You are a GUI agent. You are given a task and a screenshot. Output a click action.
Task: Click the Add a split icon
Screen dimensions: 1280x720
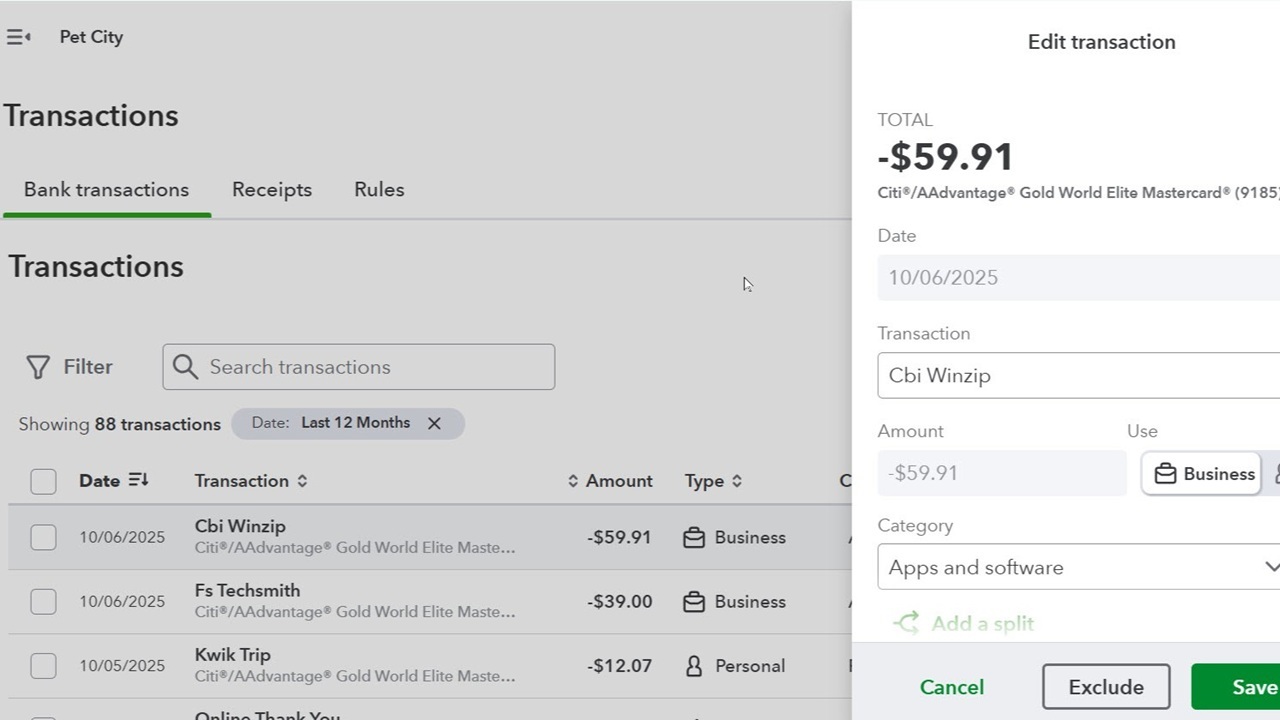(x=906, y=624)
